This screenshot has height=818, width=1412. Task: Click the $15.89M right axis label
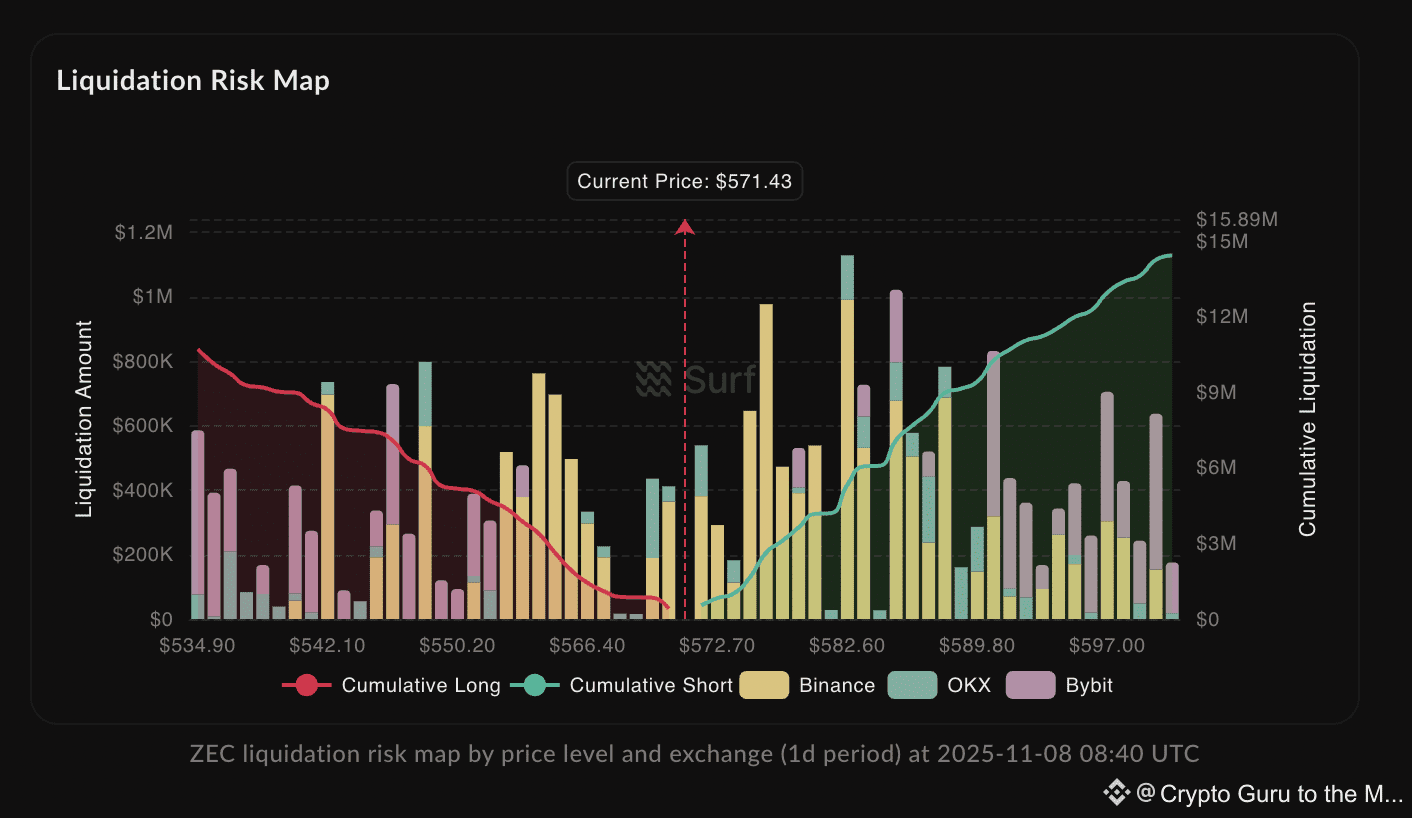1236,219
